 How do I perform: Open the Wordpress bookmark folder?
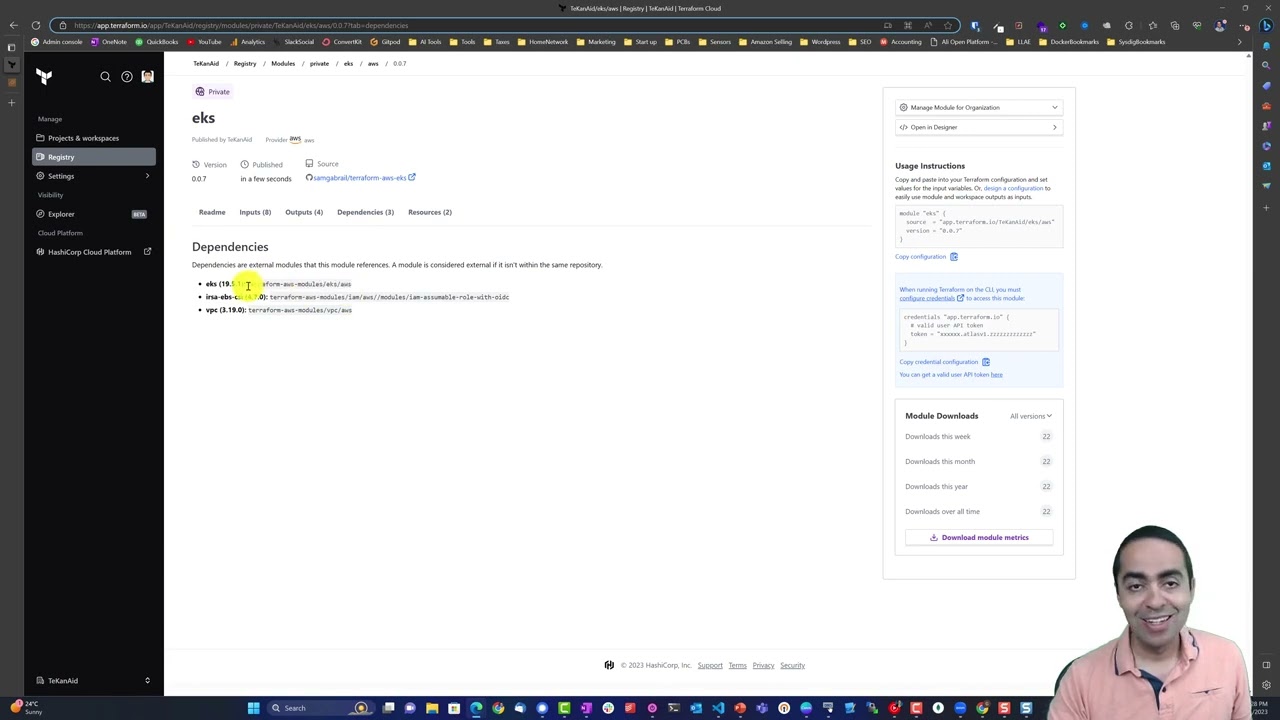point(820,42)
